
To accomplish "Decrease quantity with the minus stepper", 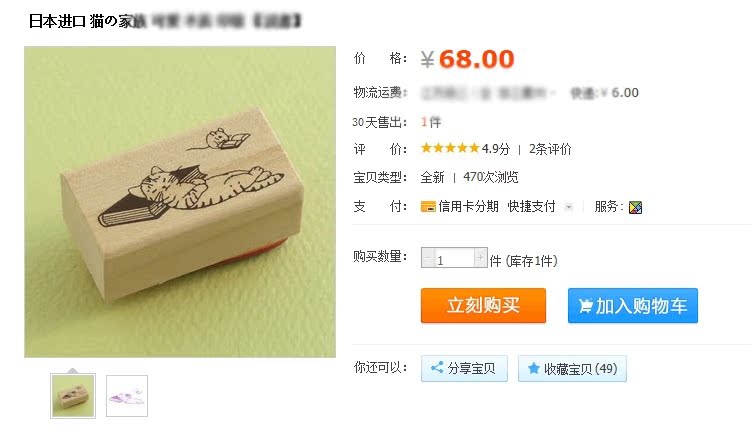I will pyautogui.click(x=427, y=258).
